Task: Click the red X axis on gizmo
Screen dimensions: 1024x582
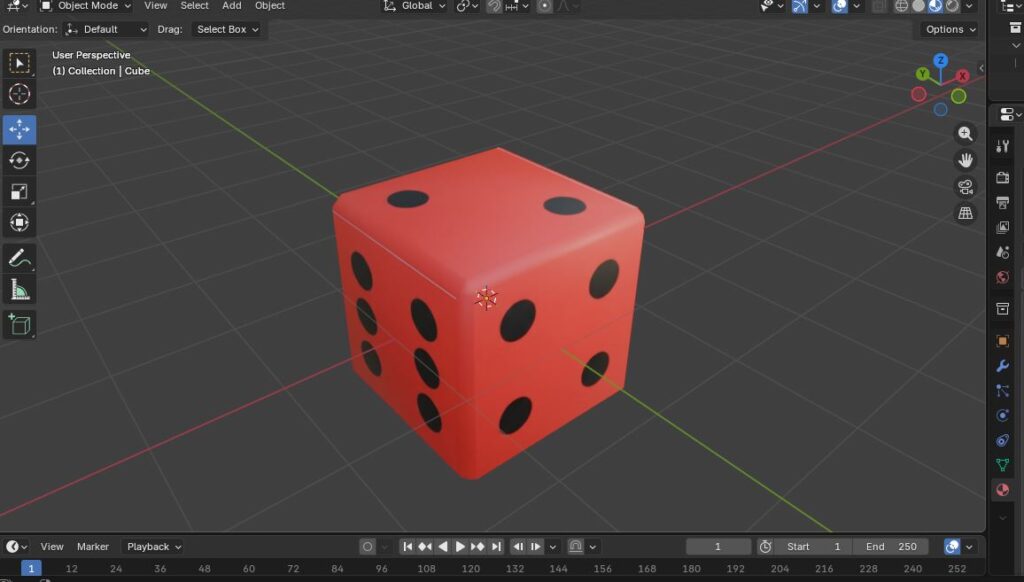Action: tap(962, 76)
